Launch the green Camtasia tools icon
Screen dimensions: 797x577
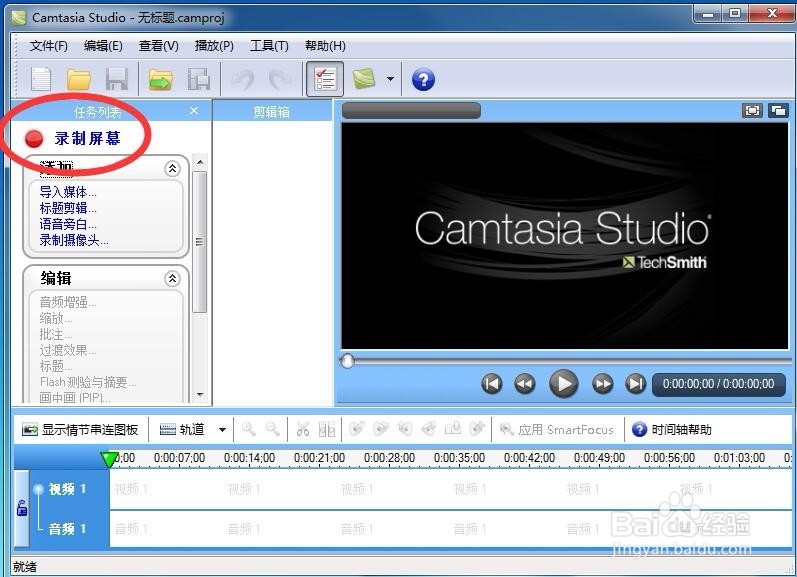click(364, 79)
